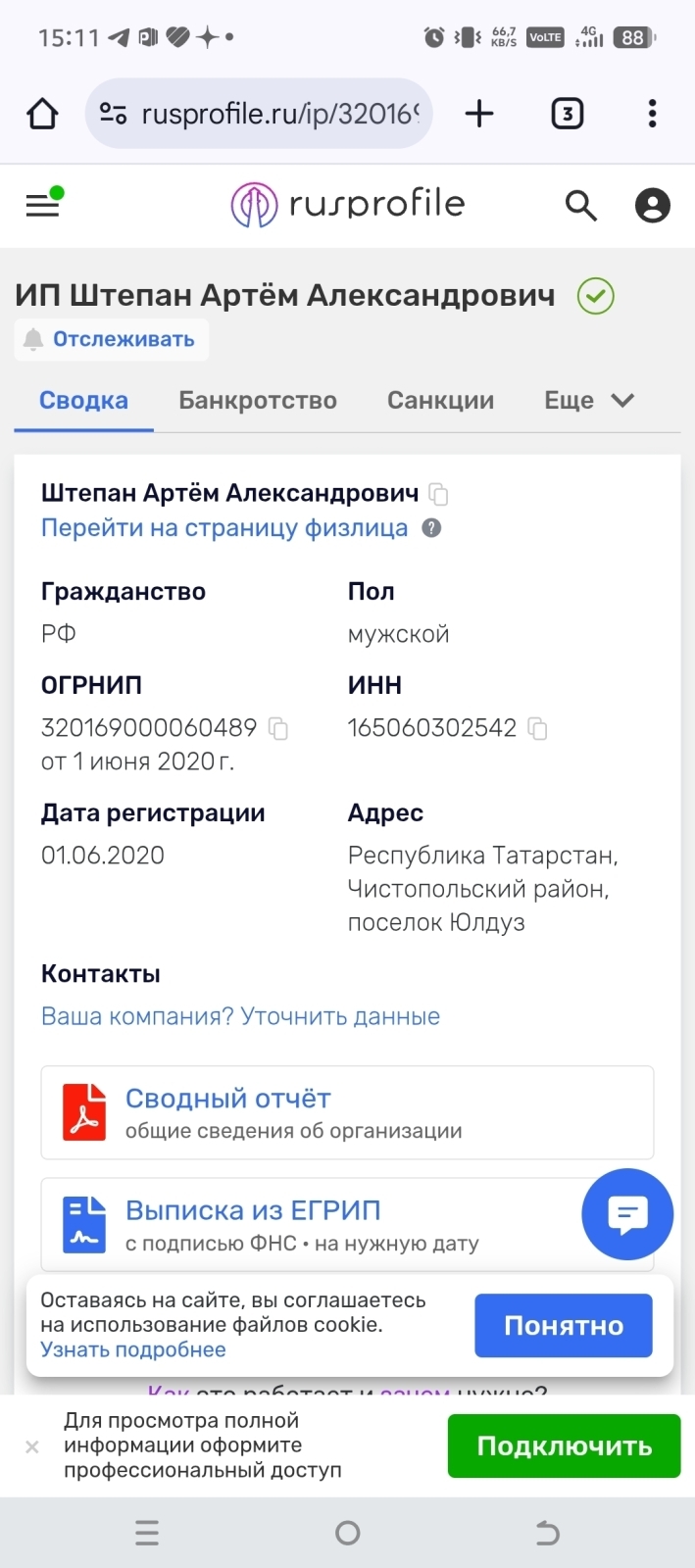Screen dimensions: 695x1568
Task: Open the Перейти на страницу физлица link
Action: pyautogui.click(x=223, y=528)
